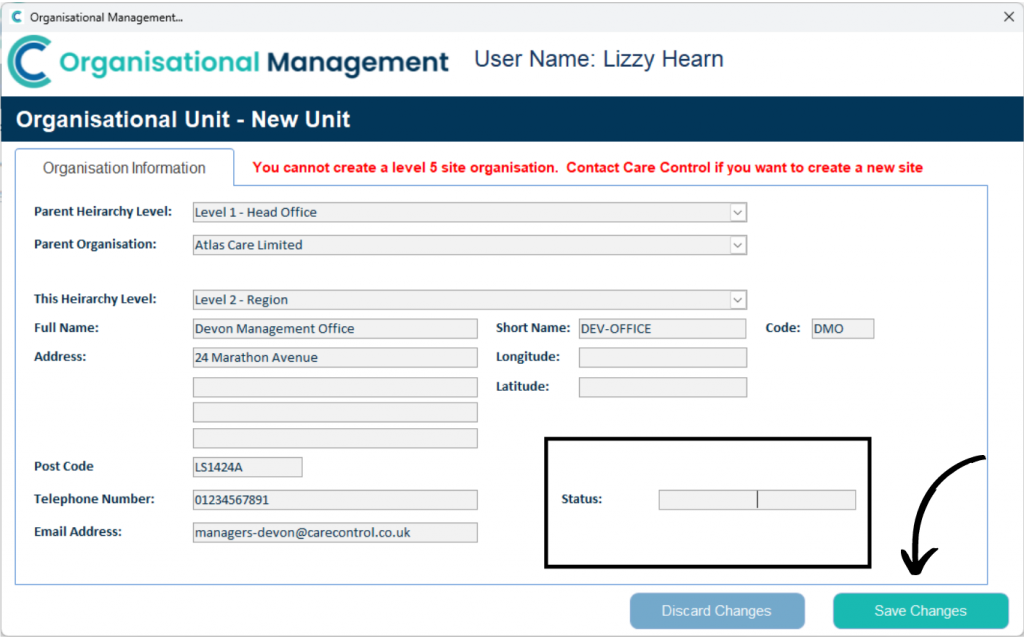Viewport: 1024px width, 637px height.
Task: Expand the Parent Heirarchy Level dropdown arrow
Action: point(737,212)
